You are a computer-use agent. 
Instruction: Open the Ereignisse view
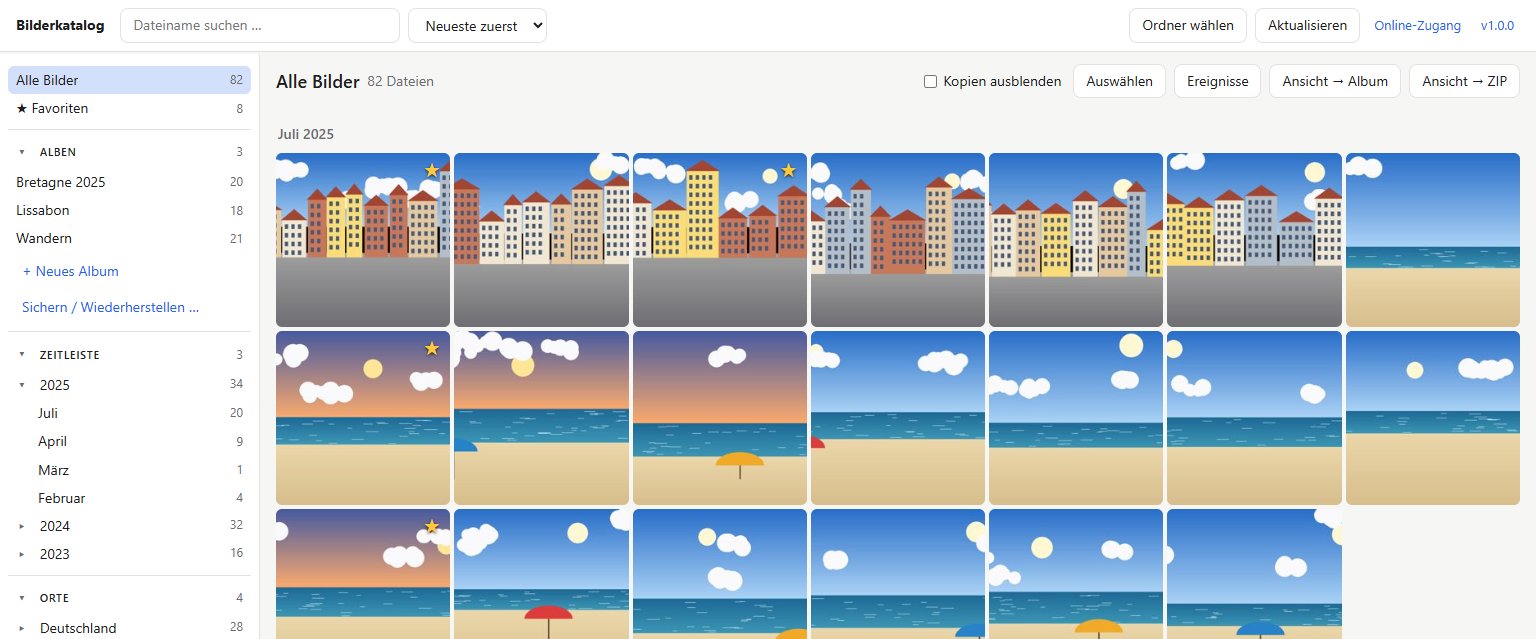(x=1217, y=81)
